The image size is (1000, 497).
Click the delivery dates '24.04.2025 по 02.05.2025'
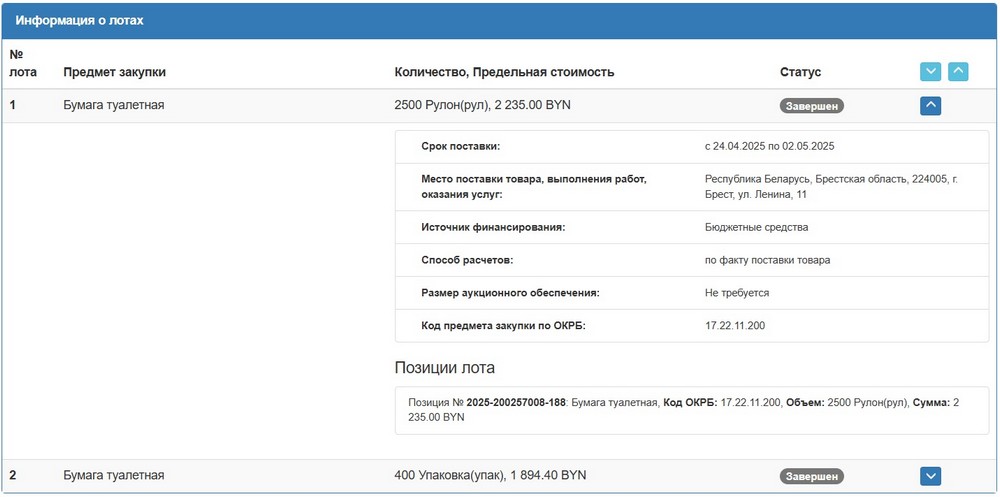coord(769,146)
